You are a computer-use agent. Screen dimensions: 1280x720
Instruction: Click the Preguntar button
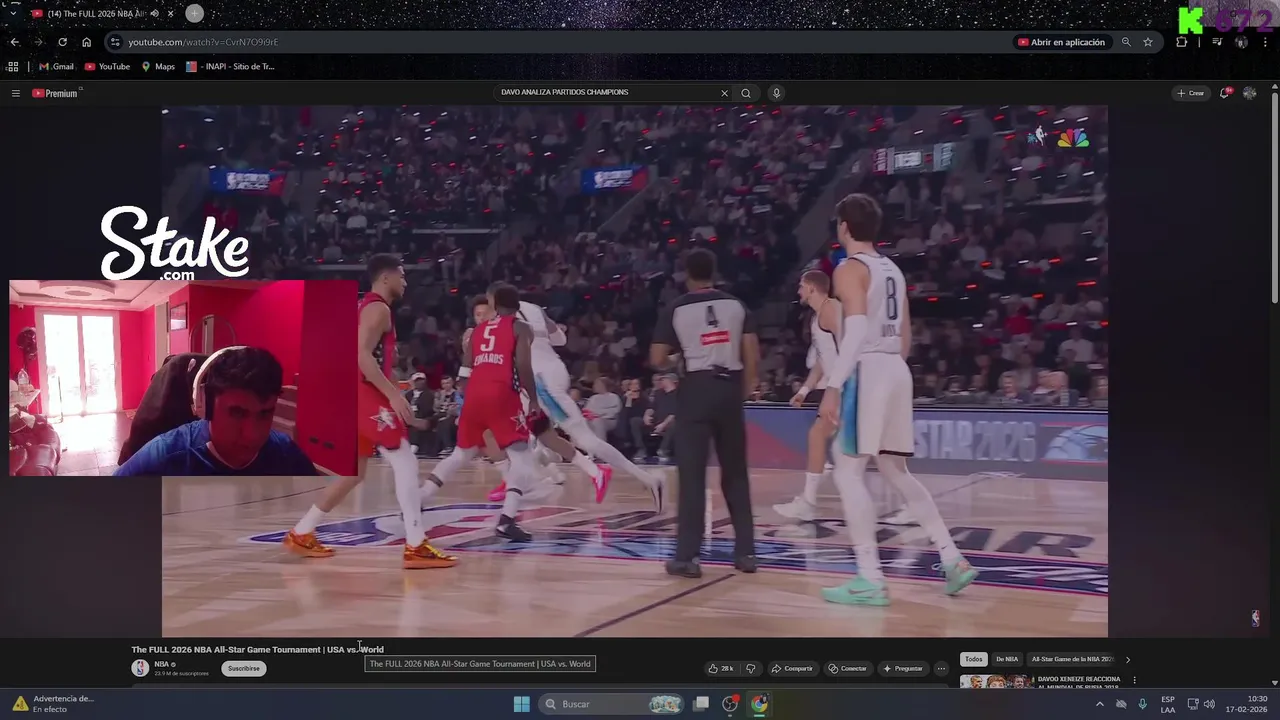[902, 668]
